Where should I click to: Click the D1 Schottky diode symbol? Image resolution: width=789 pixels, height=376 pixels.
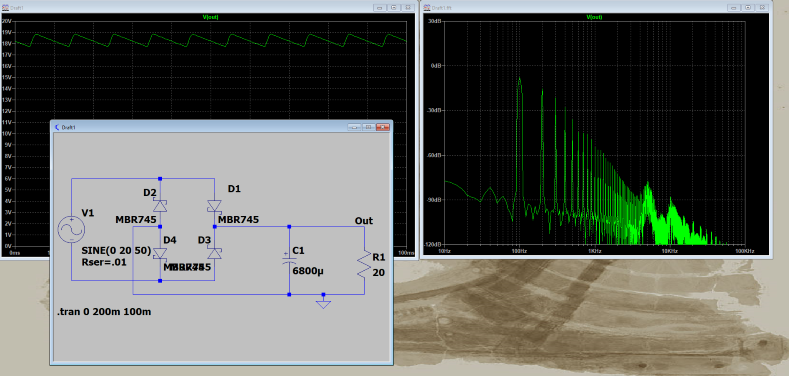click(214, 206)
